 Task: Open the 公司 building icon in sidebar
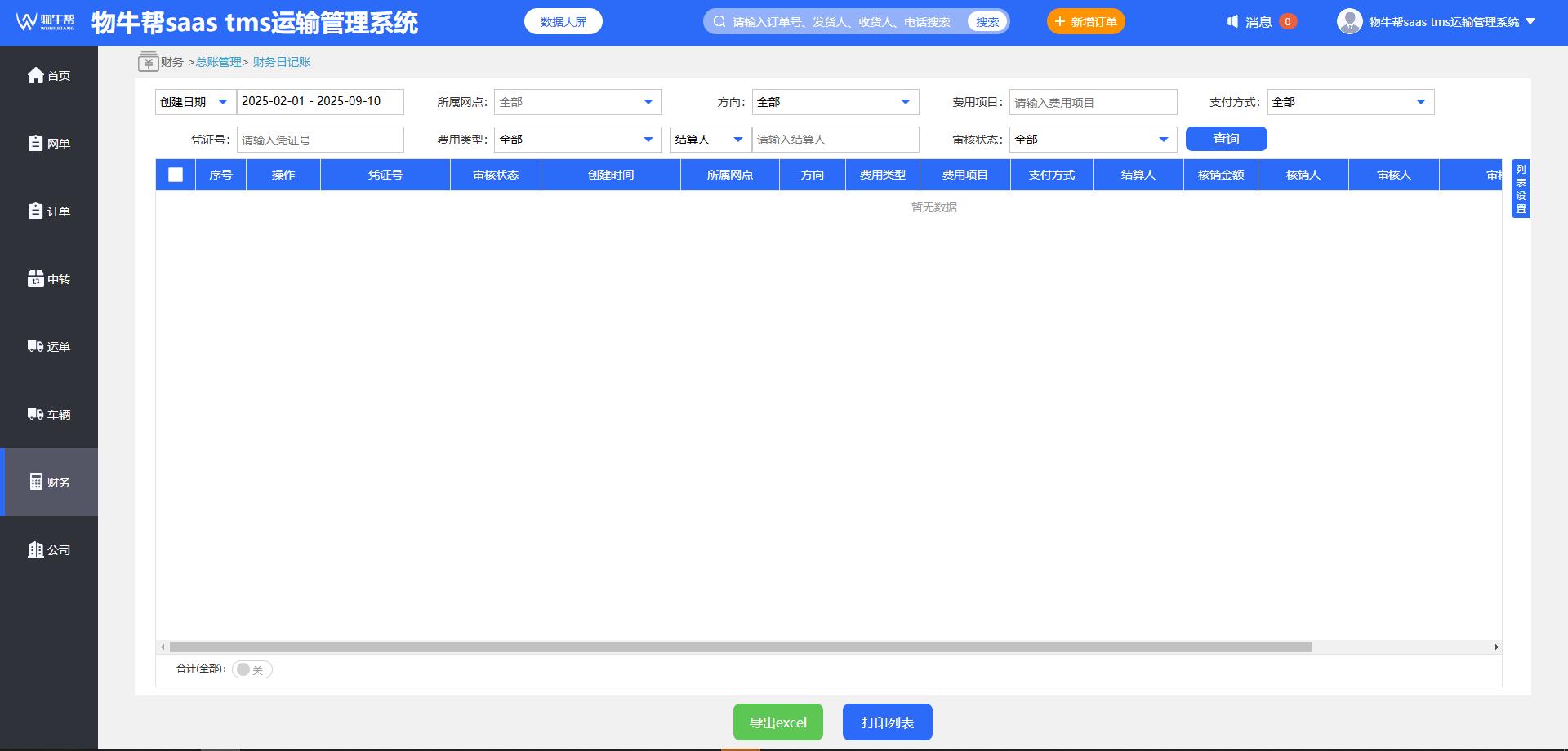click(36, 550)
